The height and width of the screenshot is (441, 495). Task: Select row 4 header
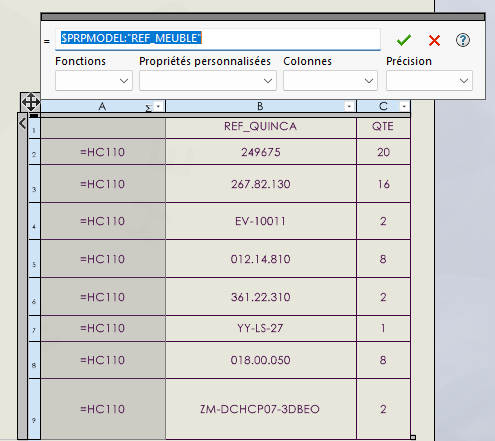[x=34, y=221]
